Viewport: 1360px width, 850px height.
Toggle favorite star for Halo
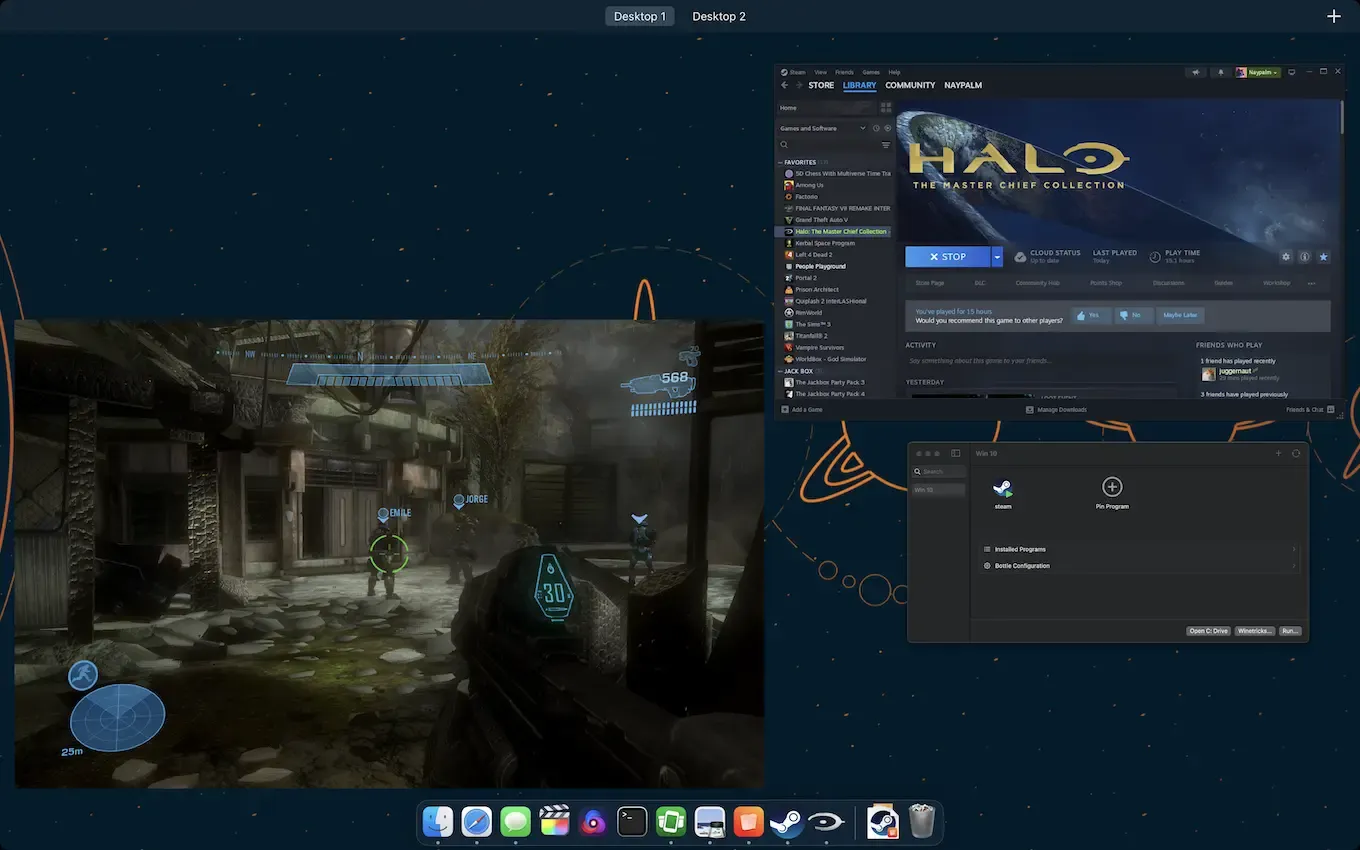[1323, 257]
